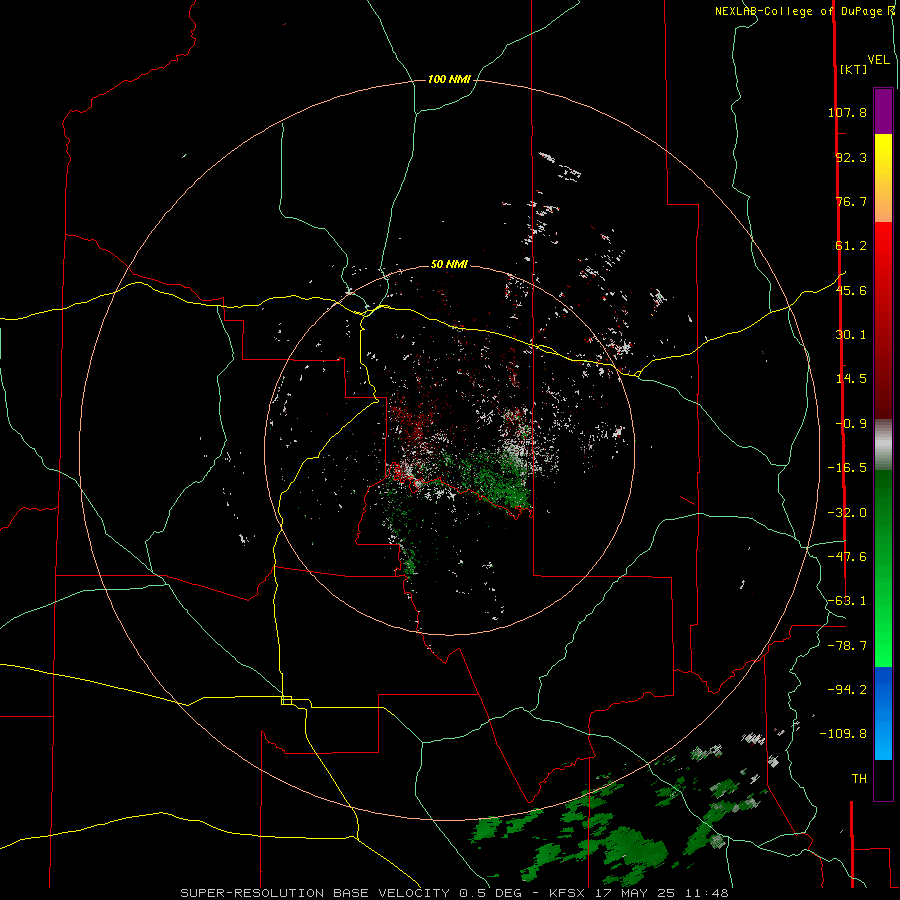
Task: Click the -94.2 velocity scale value
Action: click(847, 689)
